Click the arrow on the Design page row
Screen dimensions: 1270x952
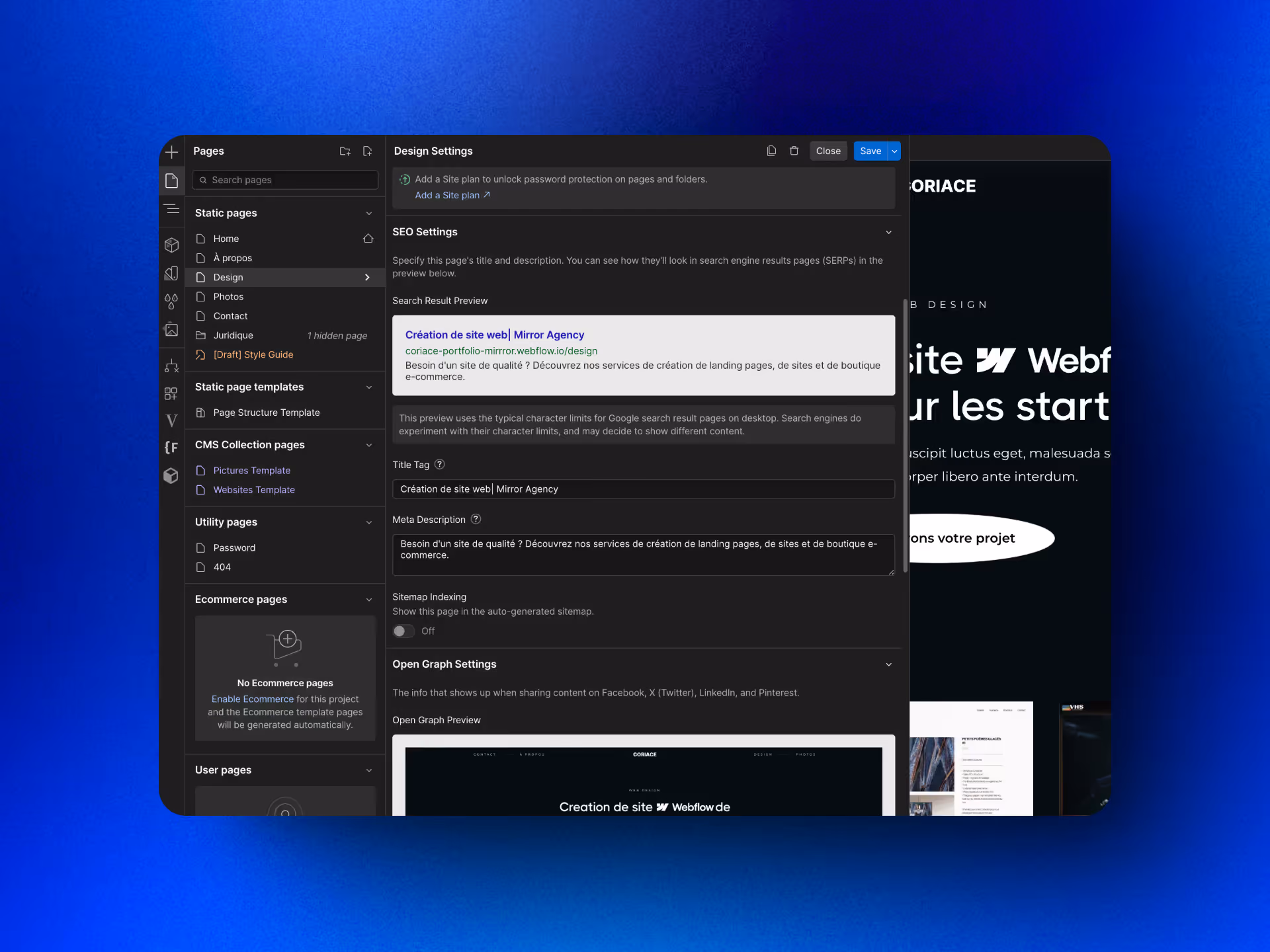click(368, 278)
